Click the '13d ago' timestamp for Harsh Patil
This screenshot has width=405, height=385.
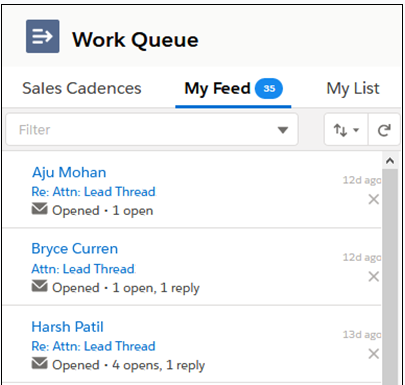coord(362,335)
